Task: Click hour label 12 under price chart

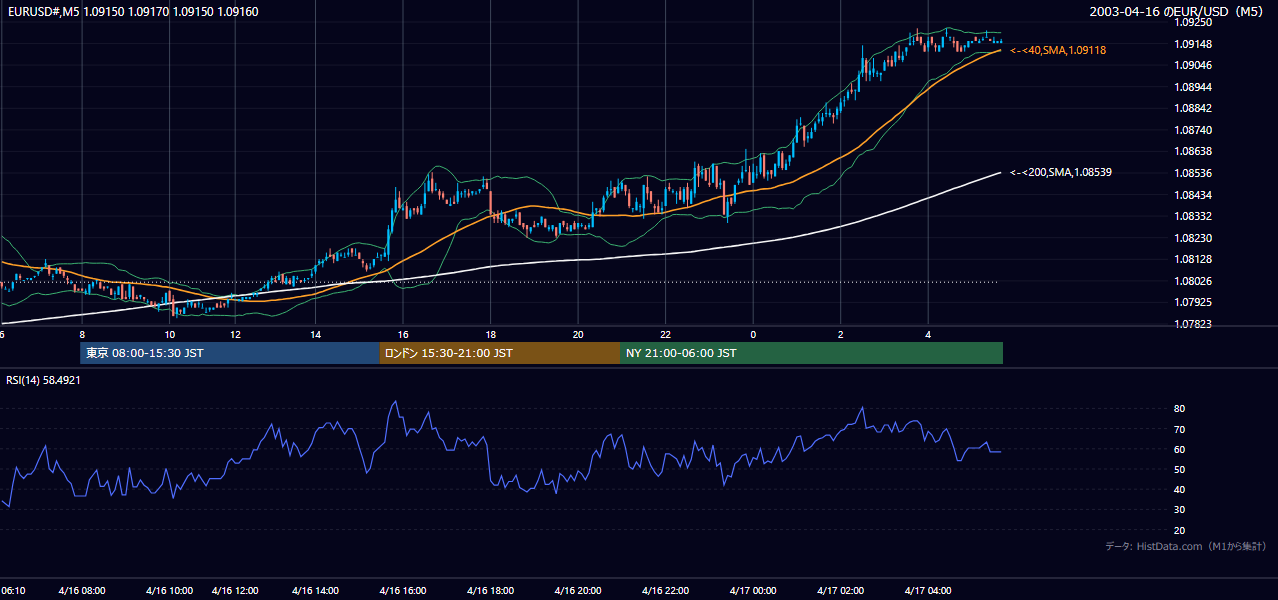Action: point(235,334)
